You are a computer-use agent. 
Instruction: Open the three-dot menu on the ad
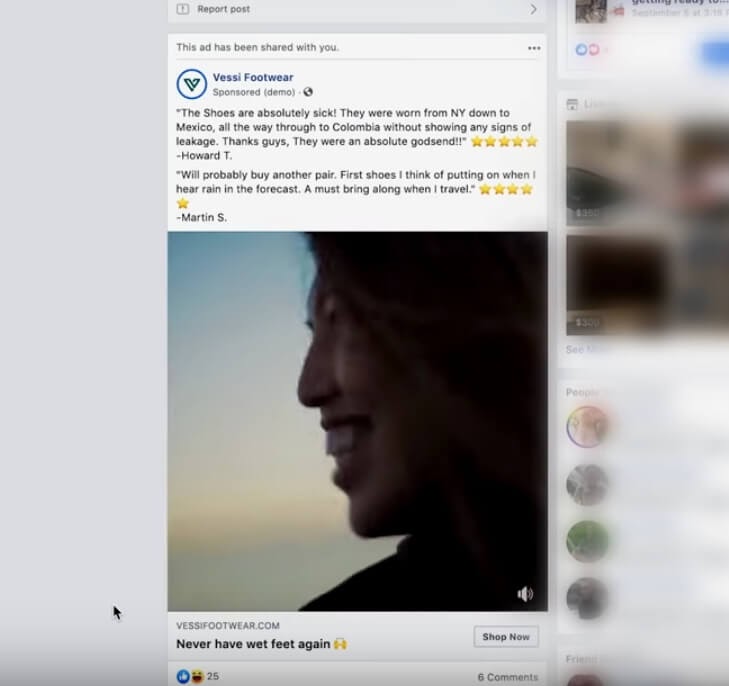point(534,48)
